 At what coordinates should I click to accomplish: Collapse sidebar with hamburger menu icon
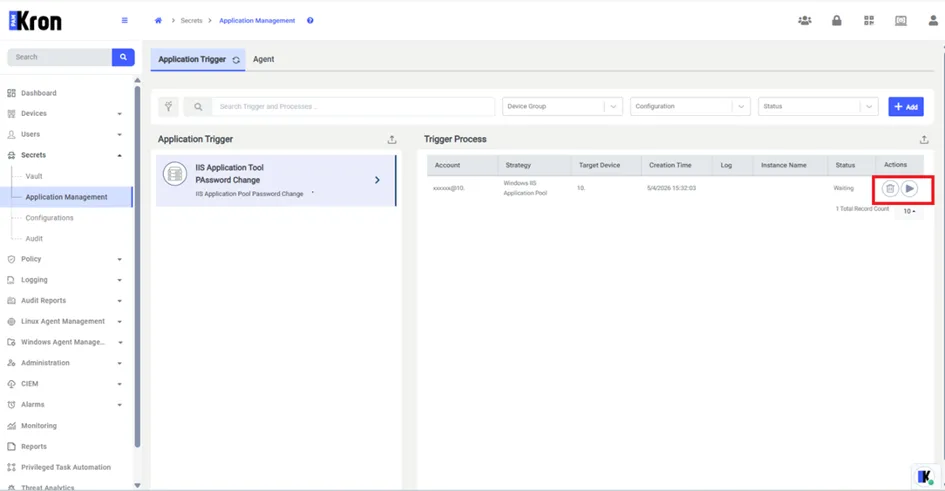125,20
